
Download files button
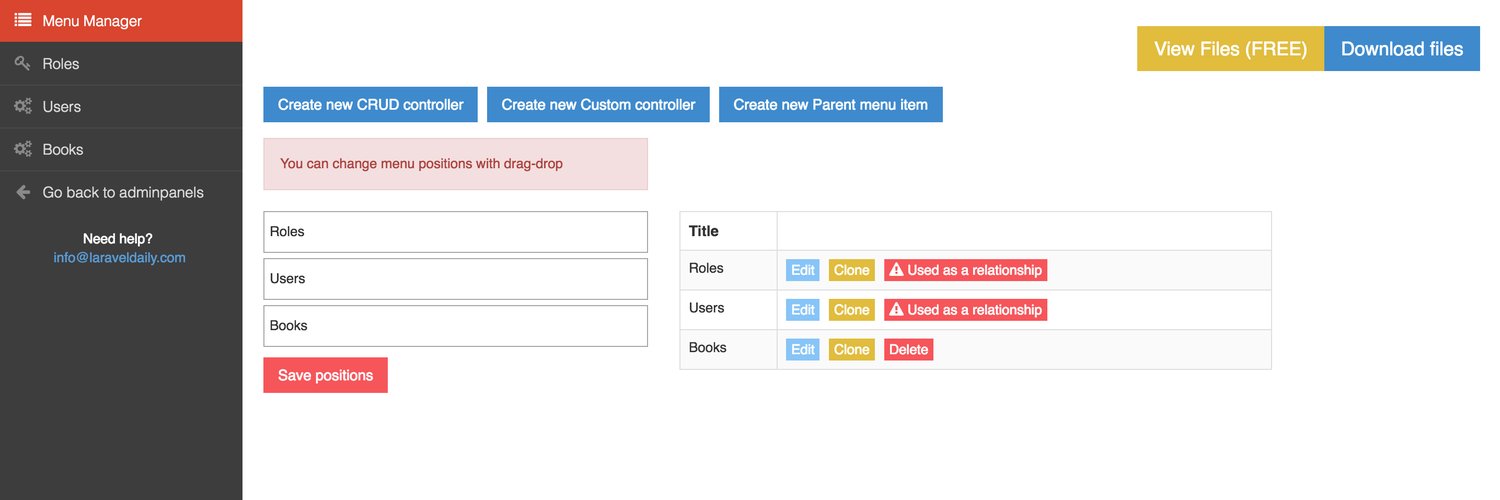tap(1402, 49)
